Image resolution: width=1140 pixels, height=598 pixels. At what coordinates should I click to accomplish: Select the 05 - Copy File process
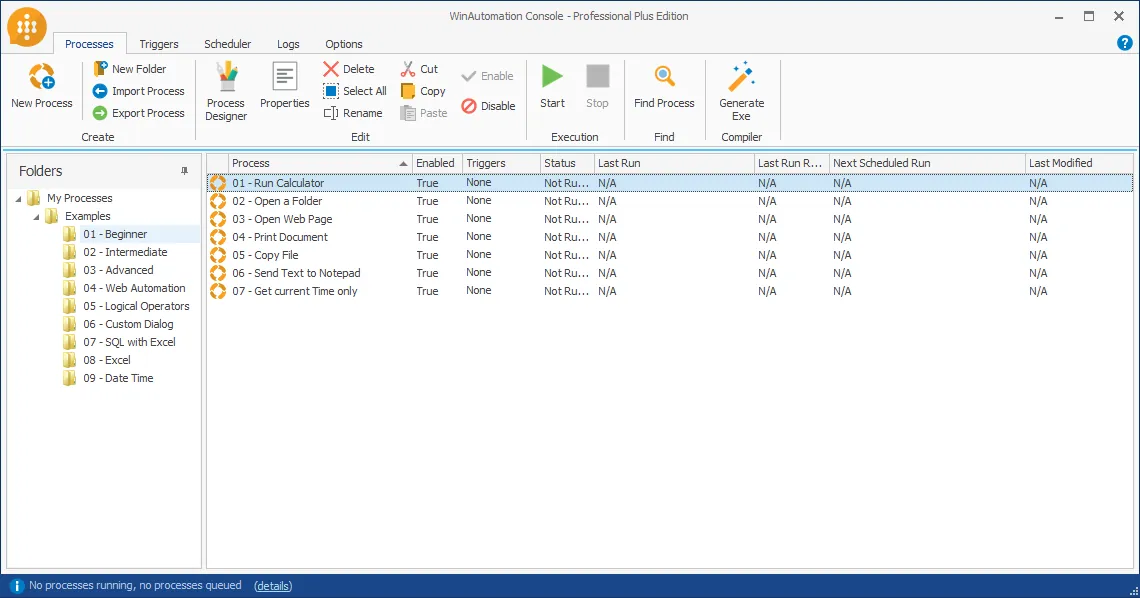point(670,255)
